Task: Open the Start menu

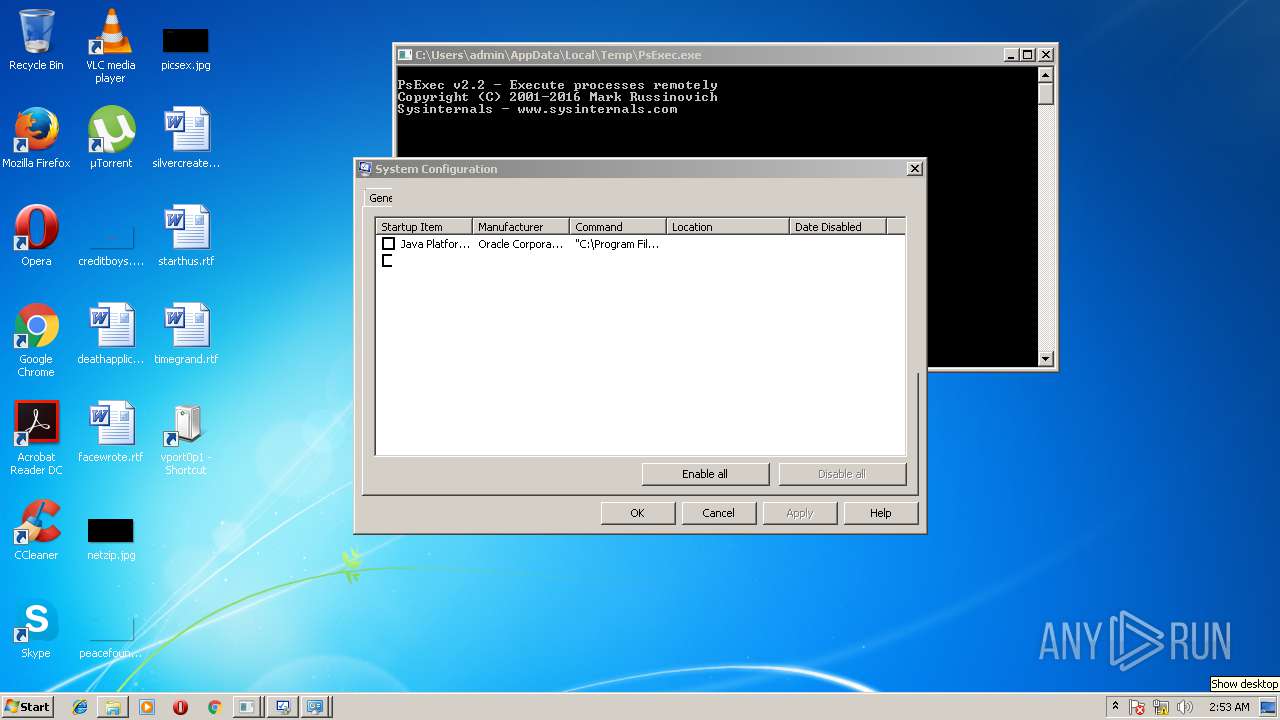Action: (x=27, y=707)
